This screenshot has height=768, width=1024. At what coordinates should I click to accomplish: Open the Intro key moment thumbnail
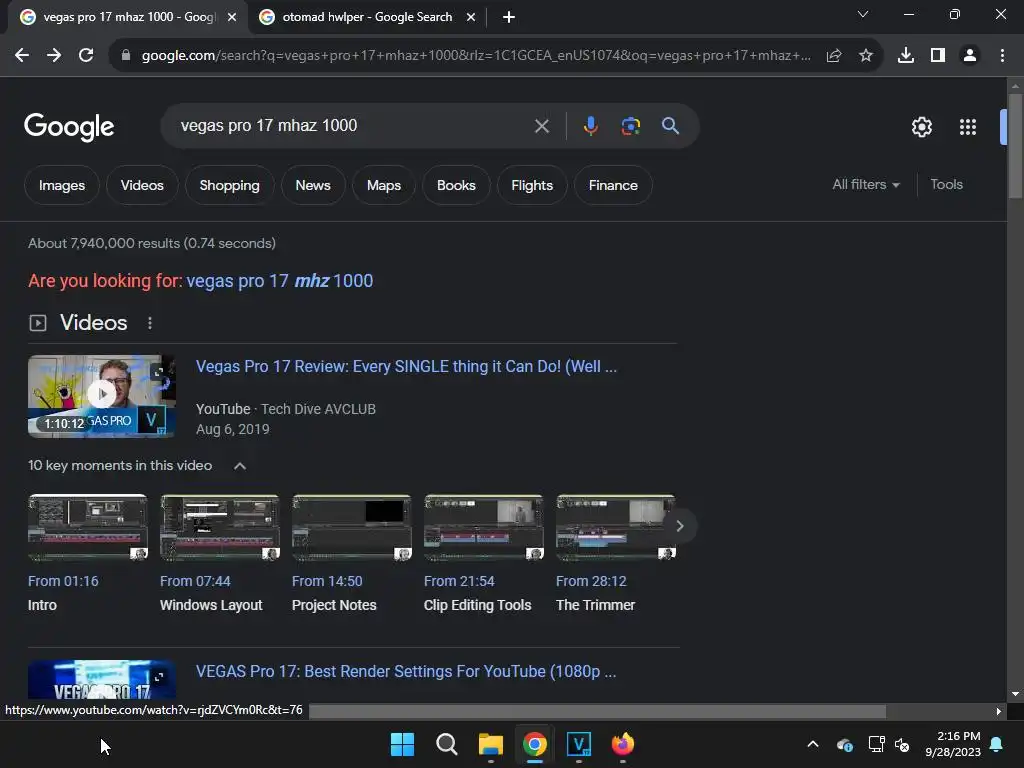[88, 528]
